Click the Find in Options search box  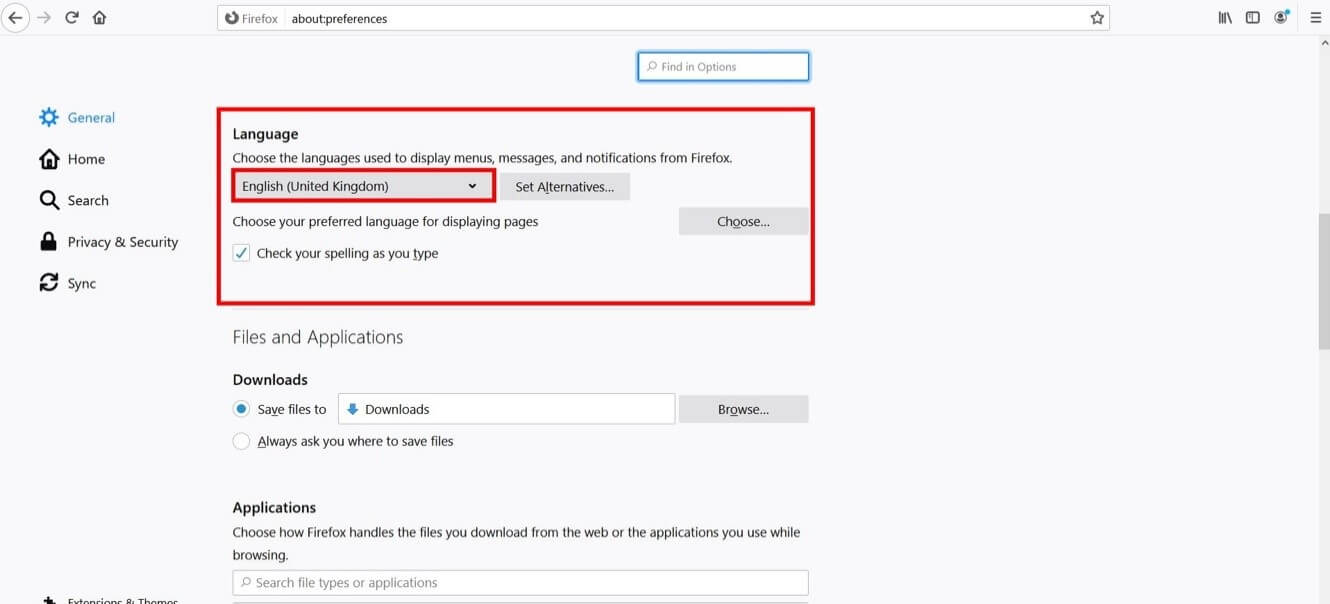[723, 67]
